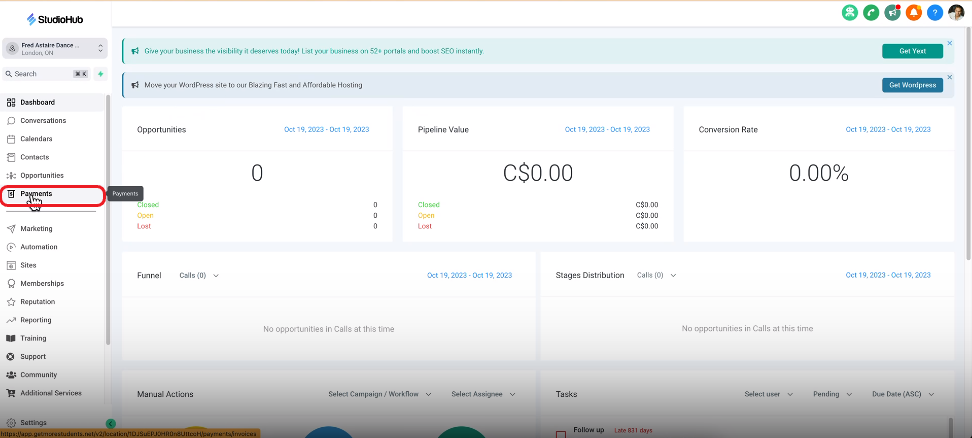Click the green Closed label in Opportunities
Screen dimensions: 972x438
[147, 204]
